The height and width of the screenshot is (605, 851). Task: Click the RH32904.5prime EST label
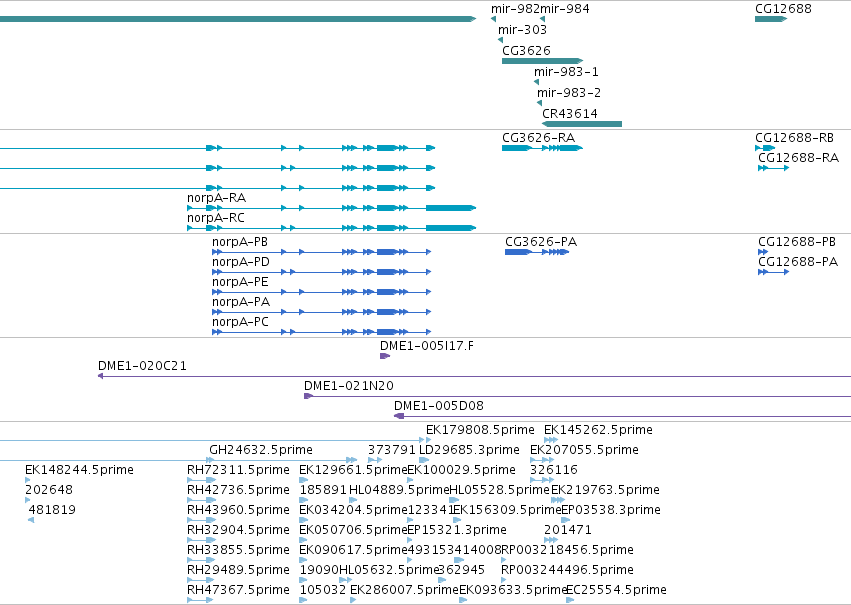(x=238, y=530)
